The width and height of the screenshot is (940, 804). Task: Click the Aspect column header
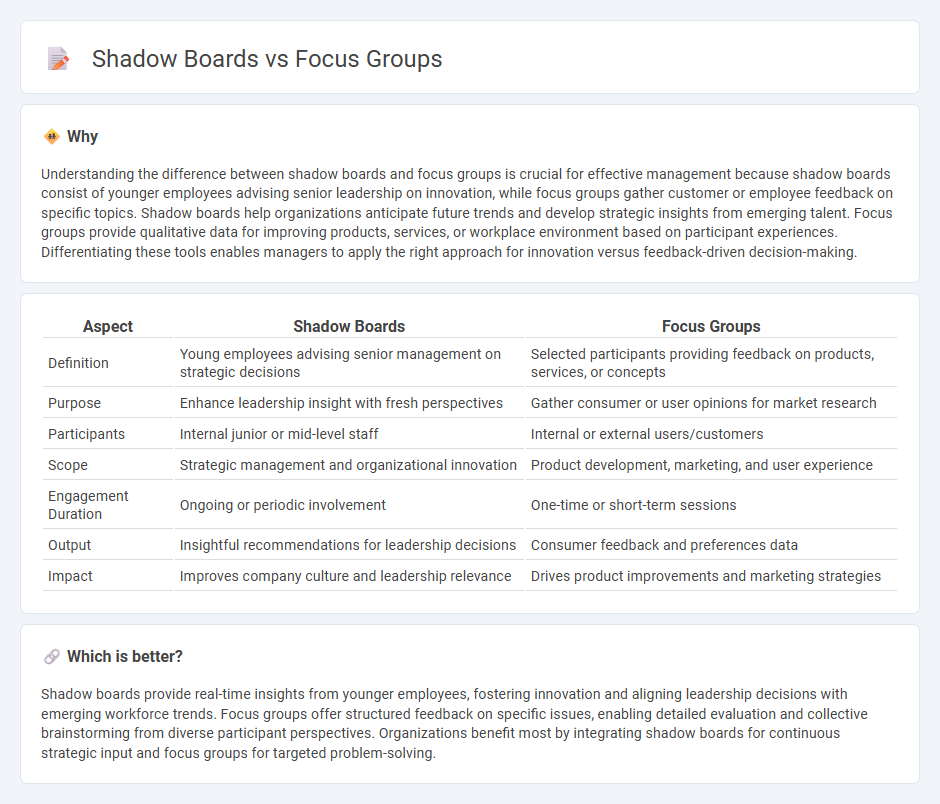click(108, 326)
